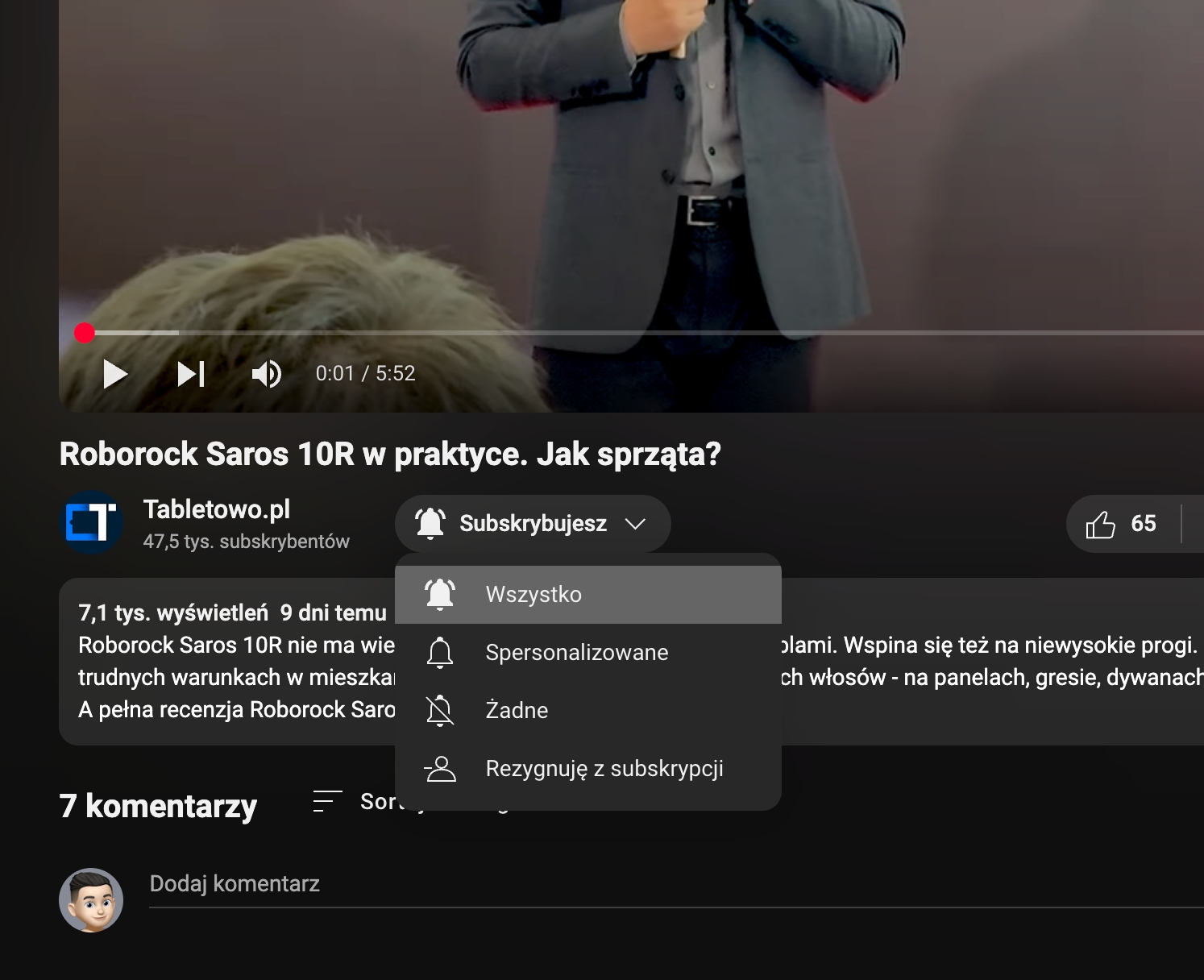
Task: Click the red progress bar scrubber
Action: coord(85,333)
